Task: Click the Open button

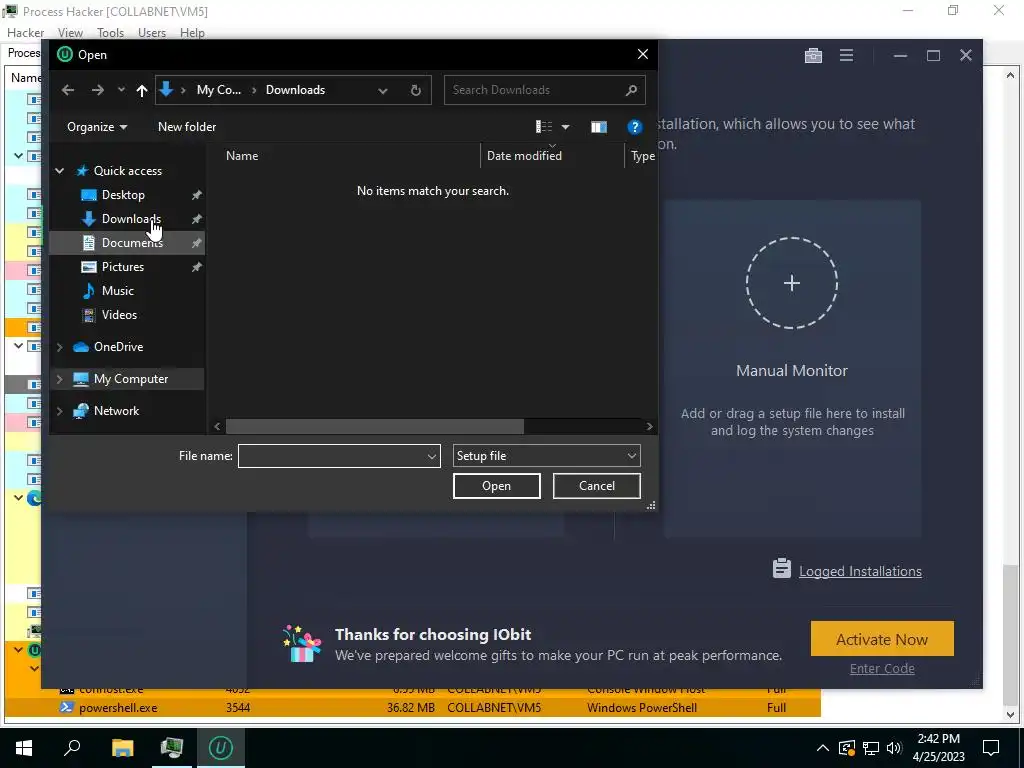Action: [x=496, y=486]
